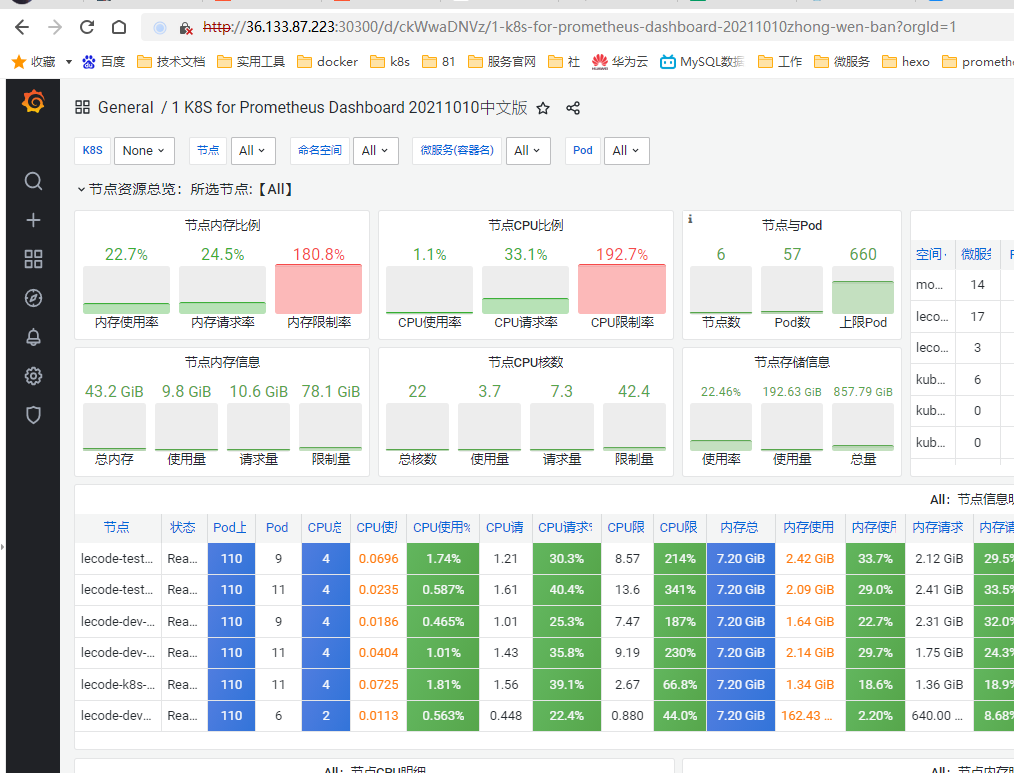
Task: Open the 百度 bookmark
Action: (x=103, y=61)
